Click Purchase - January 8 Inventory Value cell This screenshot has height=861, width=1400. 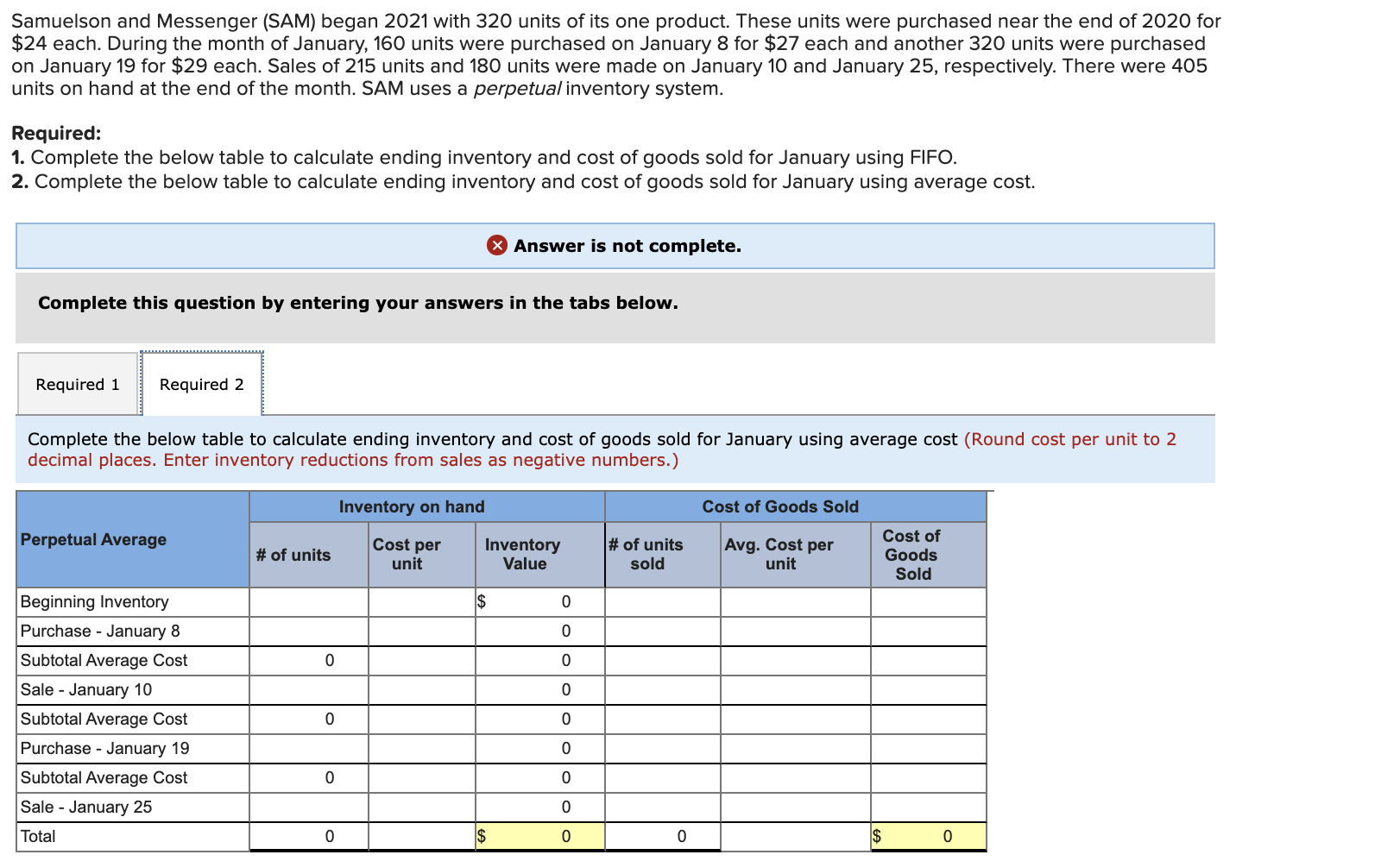click(540, 632)
